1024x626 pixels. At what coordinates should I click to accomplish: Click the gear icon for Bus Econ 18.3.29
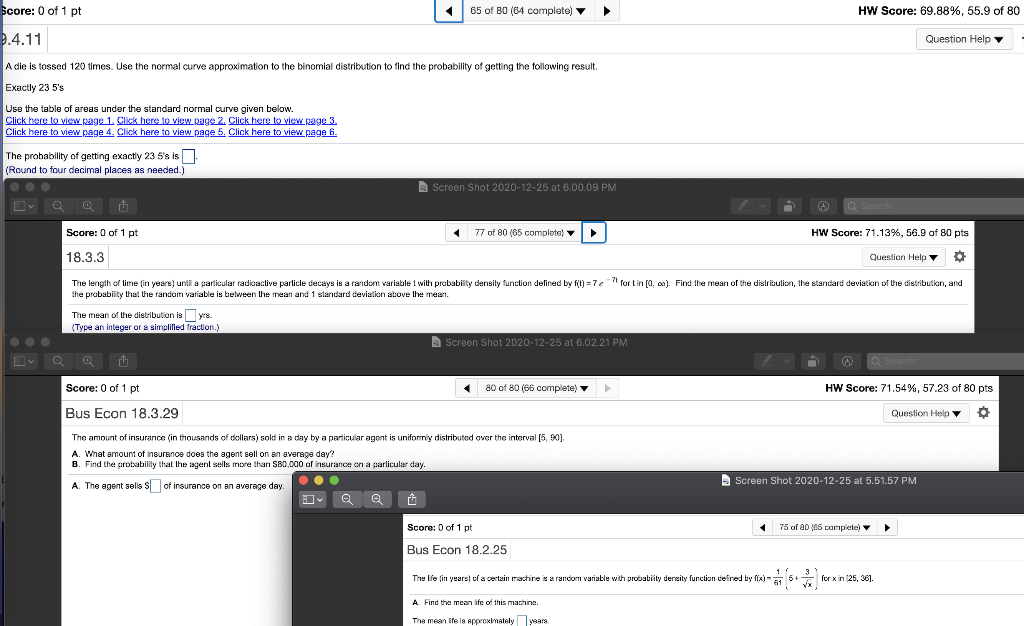coord(984,413)
